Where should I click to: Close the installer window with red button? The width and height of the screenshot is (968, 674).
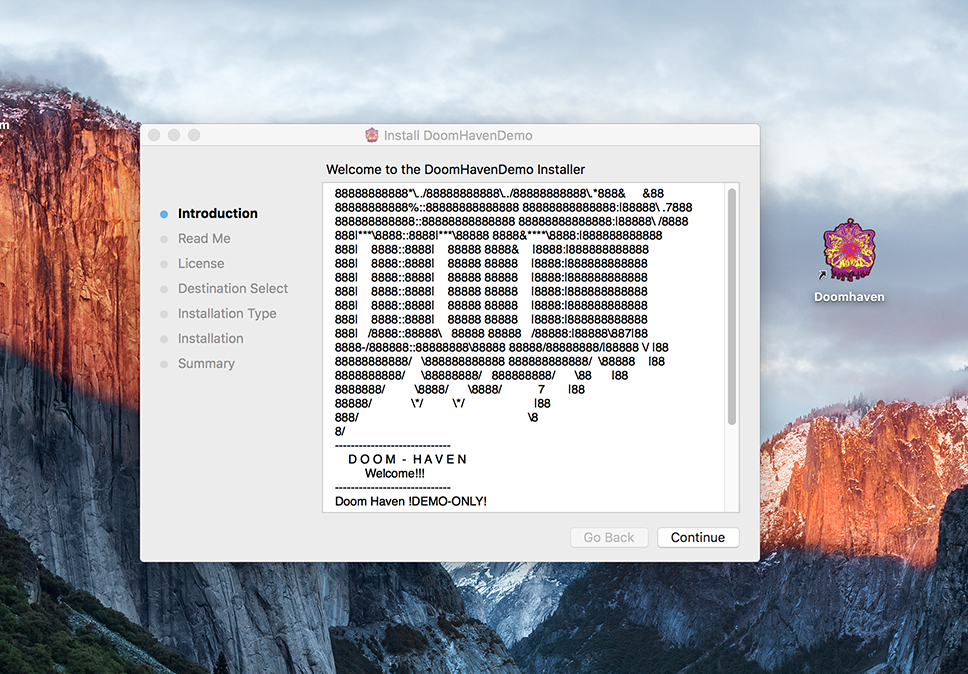154,135
